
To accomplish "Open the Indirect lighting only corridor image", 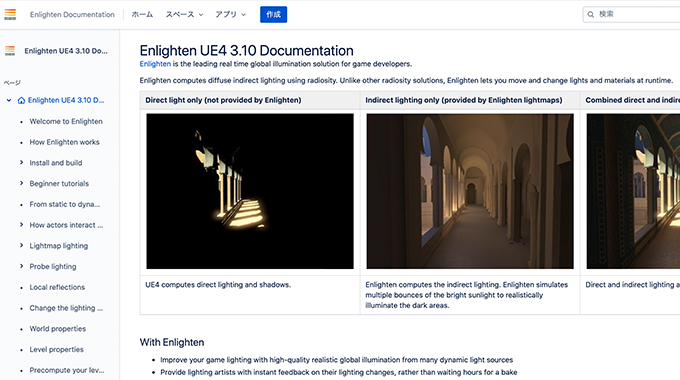I will [x=470, y=191].
